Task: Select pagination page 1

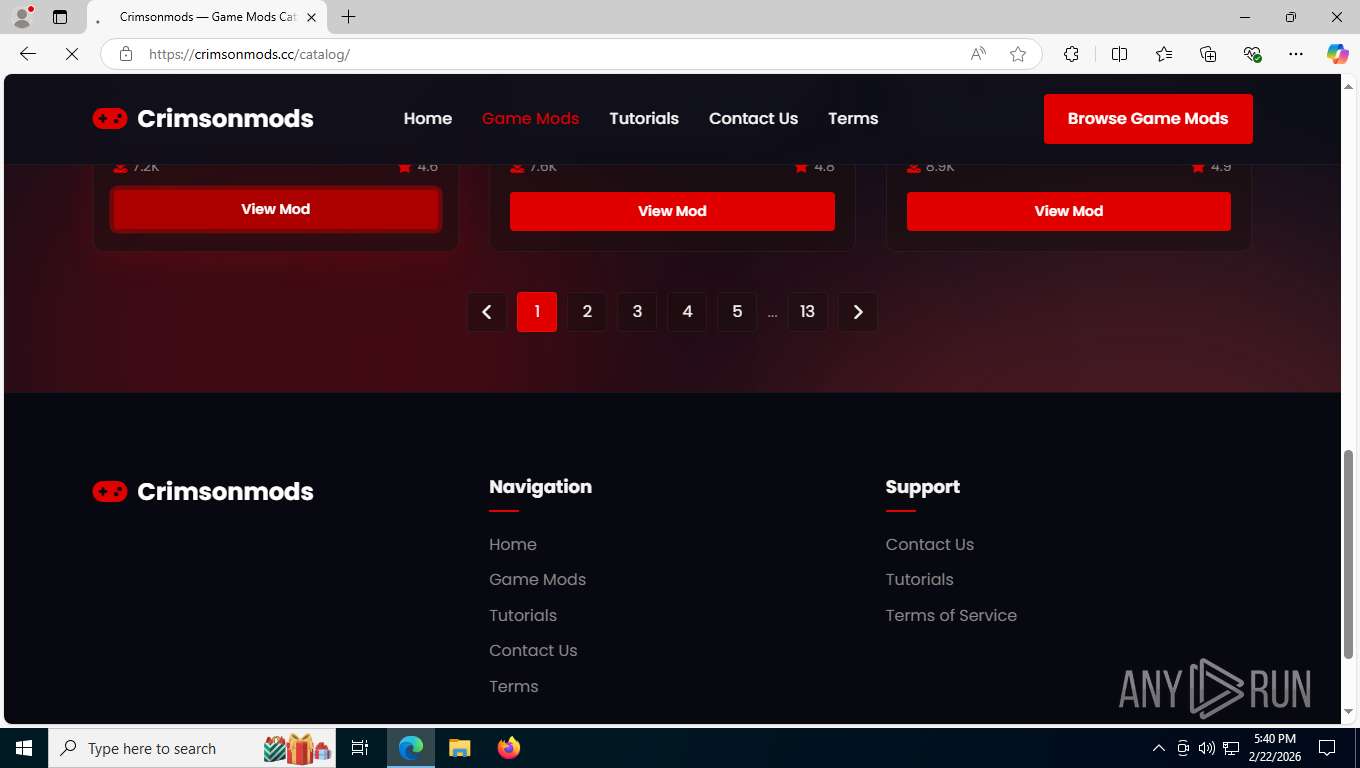Action: click(x=537, y=312)
